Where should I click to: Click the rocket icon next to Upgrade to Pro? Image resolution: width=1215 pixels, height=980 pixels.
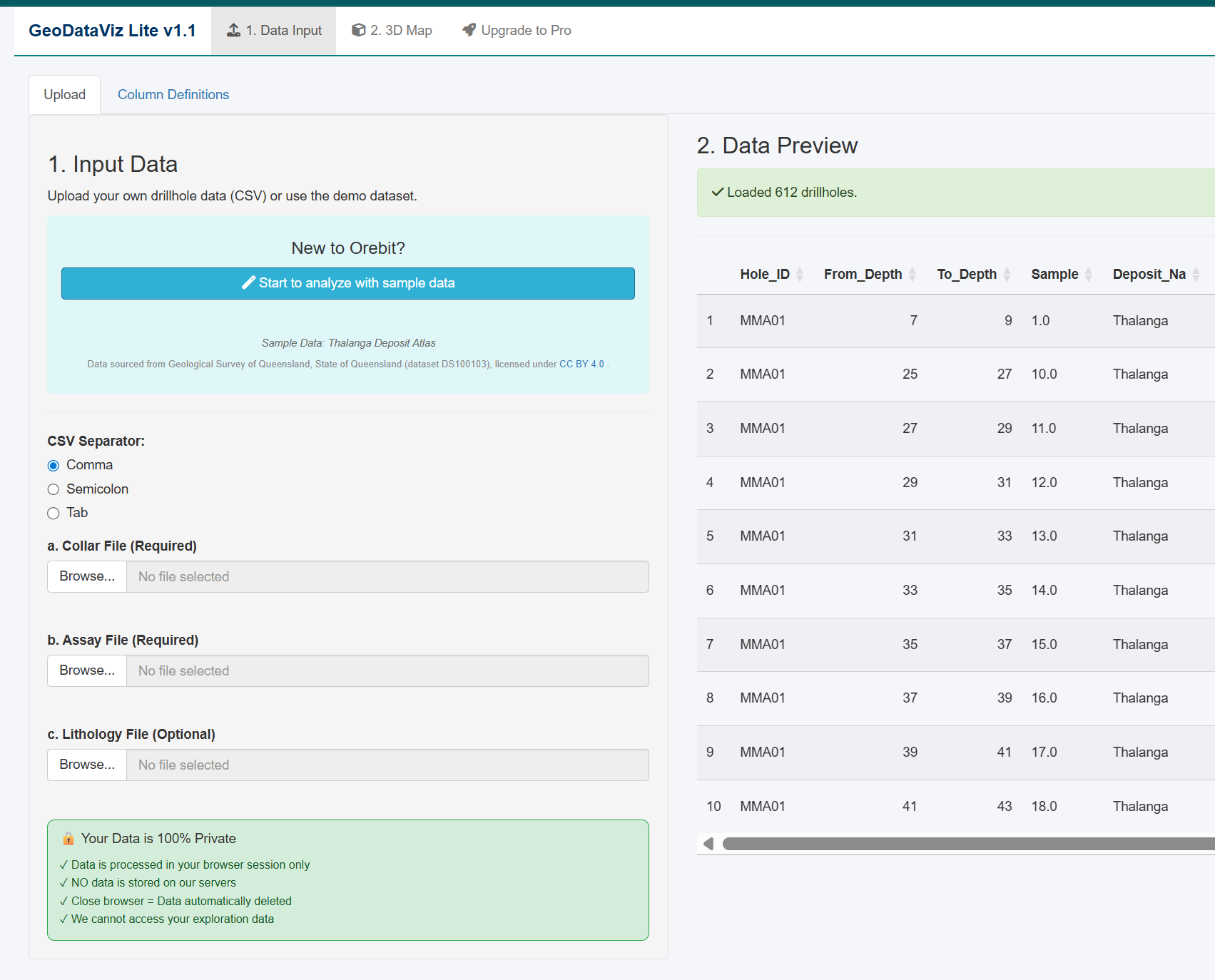tap(468, 30)
